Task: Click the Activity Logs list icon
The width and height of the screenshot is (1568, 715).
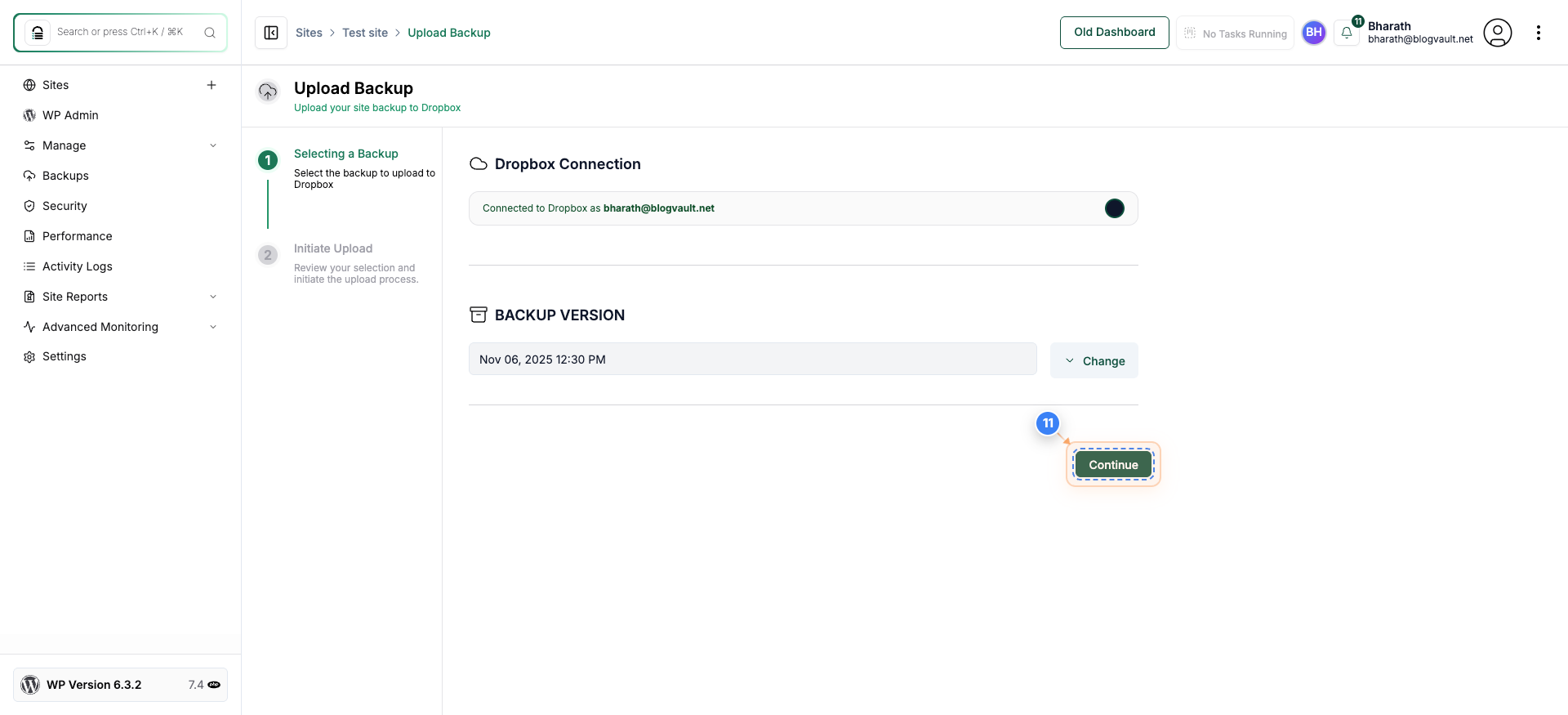Action: tap(29, 266)
